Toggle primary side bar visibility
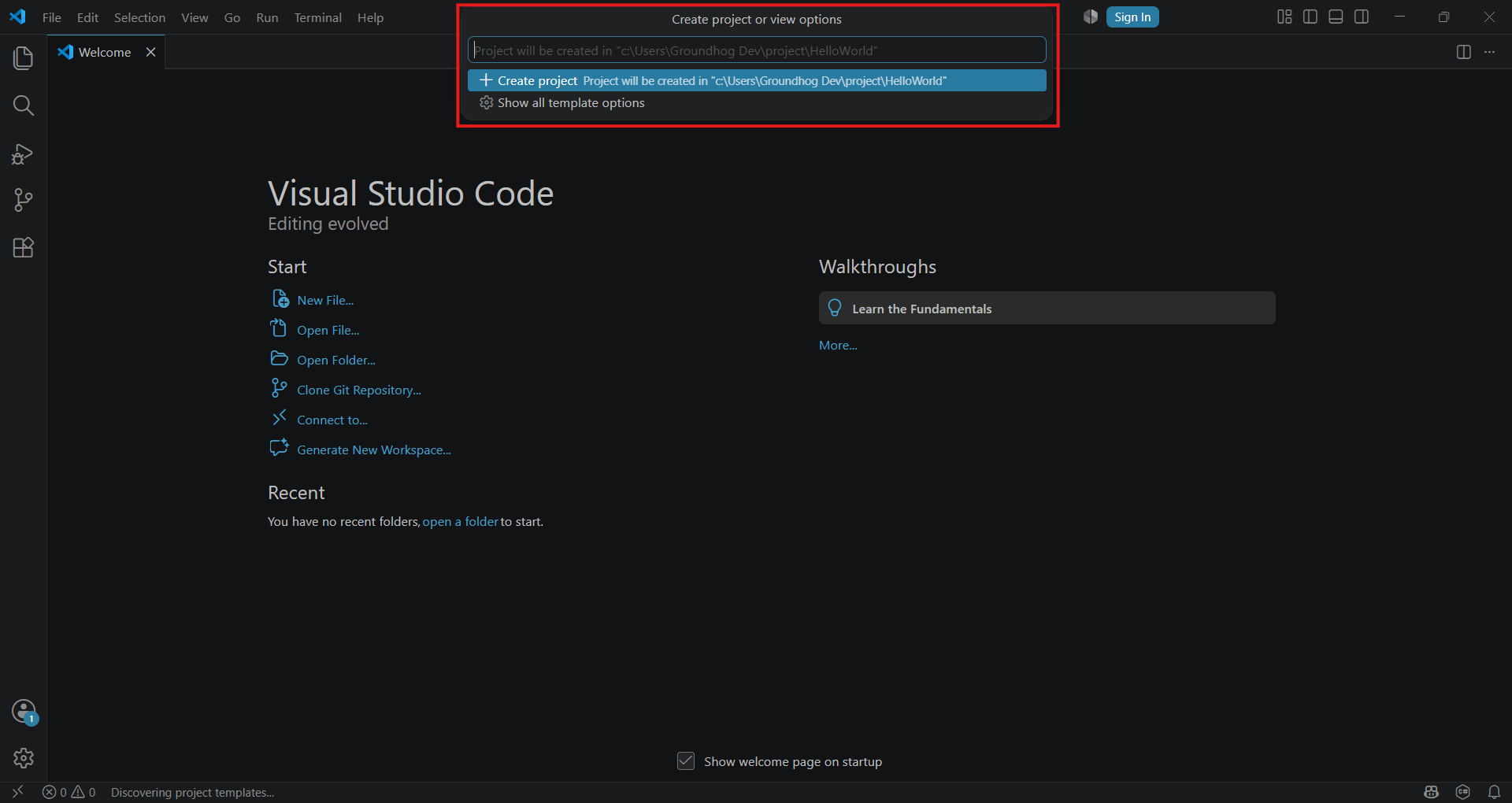This screenshot has width=1512, height=803. click(x=1310, y=17)
